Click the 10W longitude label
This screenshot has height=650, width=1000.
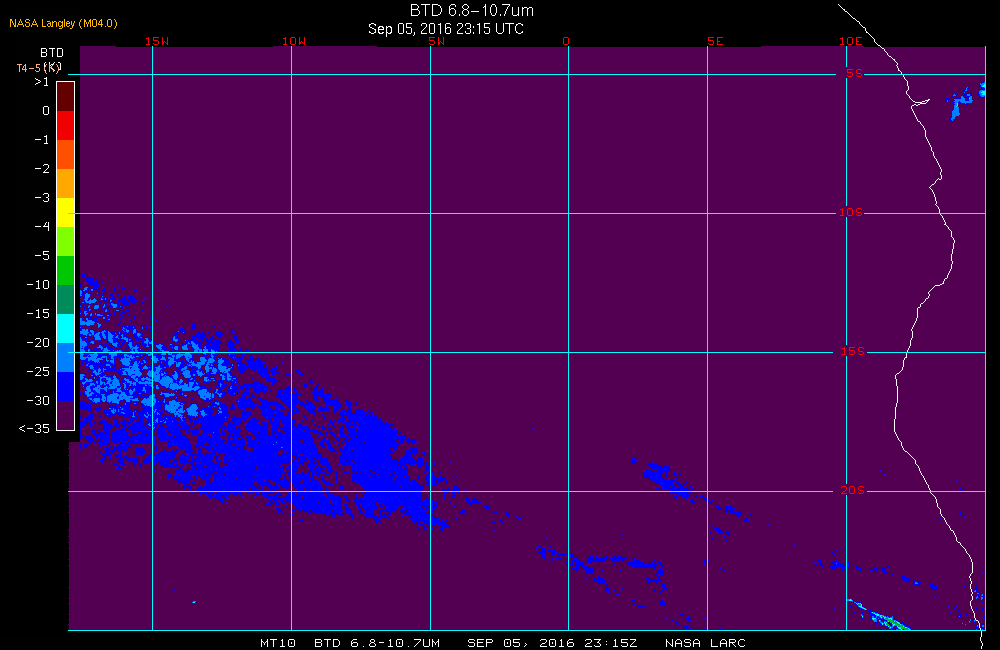[x=294, y=41]
